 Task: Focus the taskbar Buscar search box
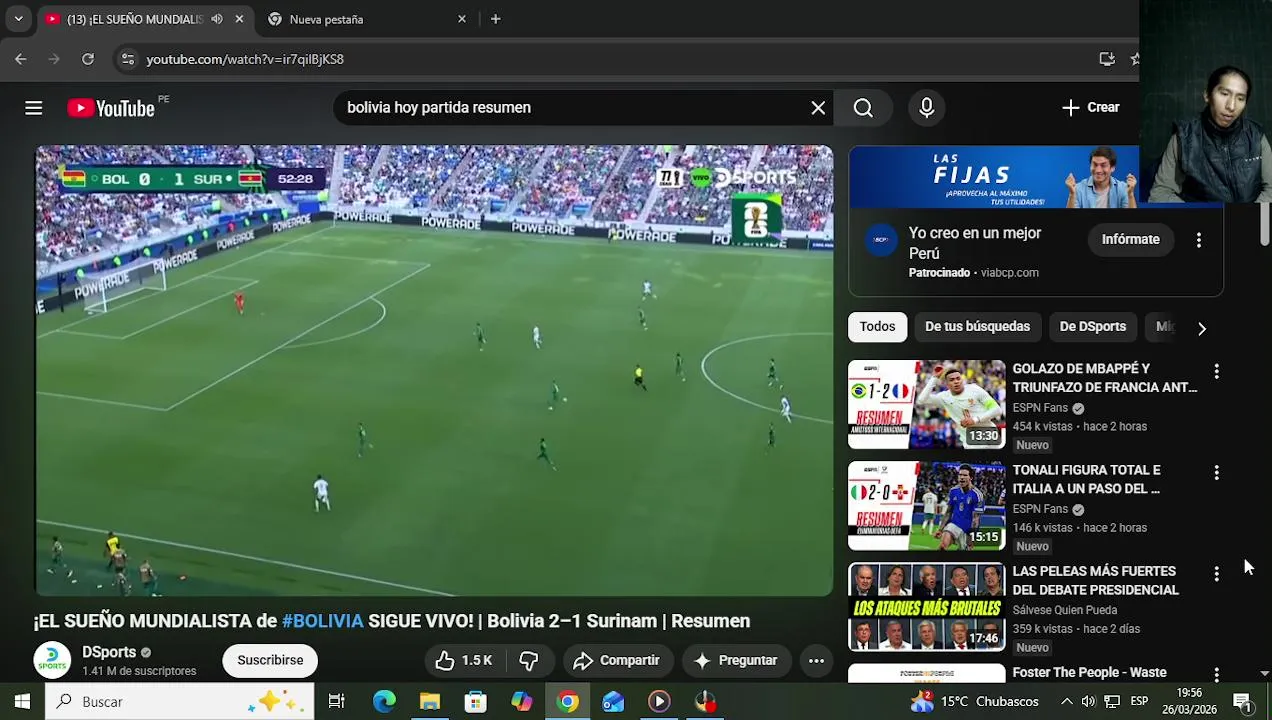pos(180,702)
